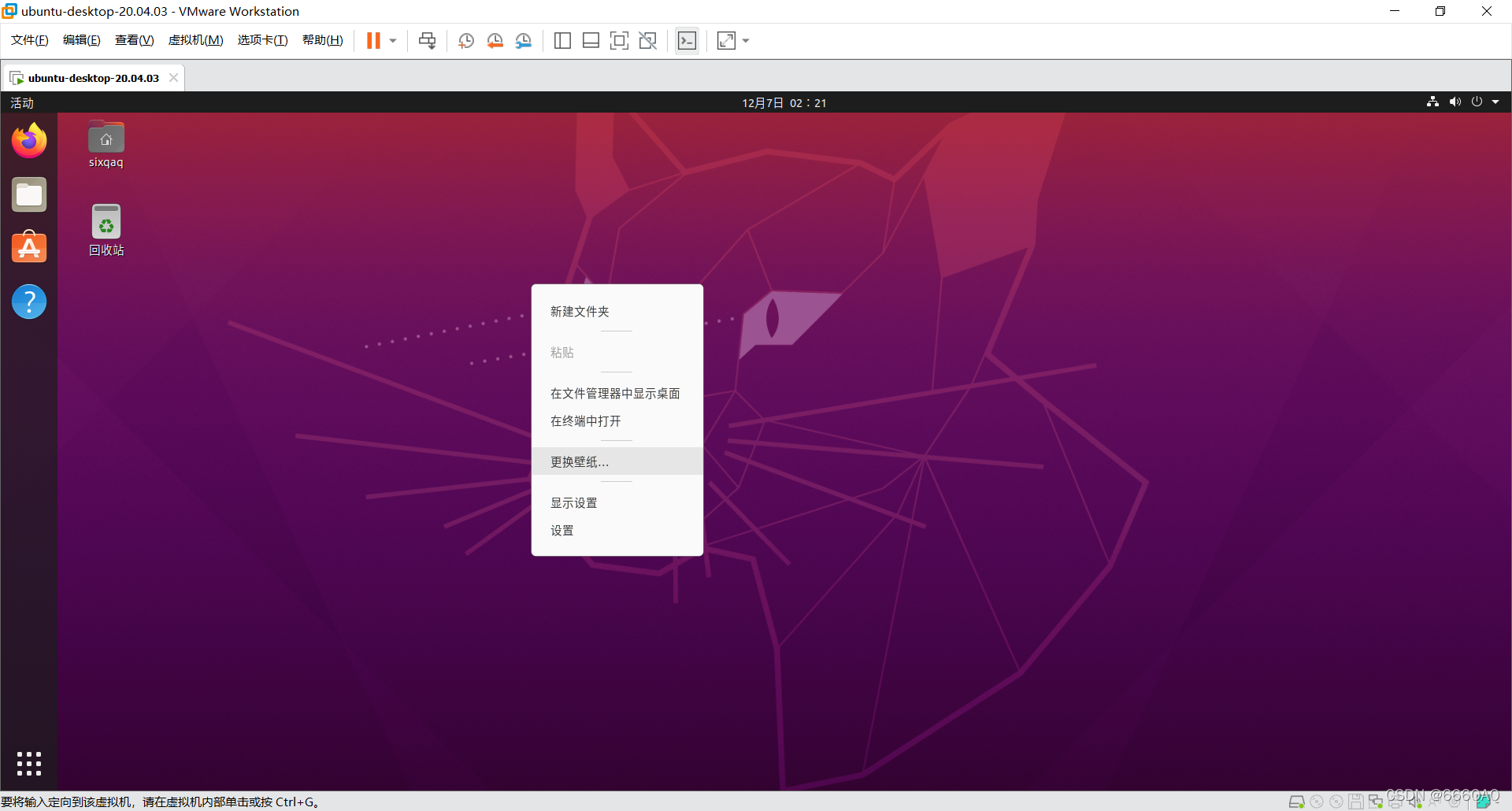Open the 选项卡(T) menu
The height and width of the screenshot is (811, 1512).
(262, 40)
